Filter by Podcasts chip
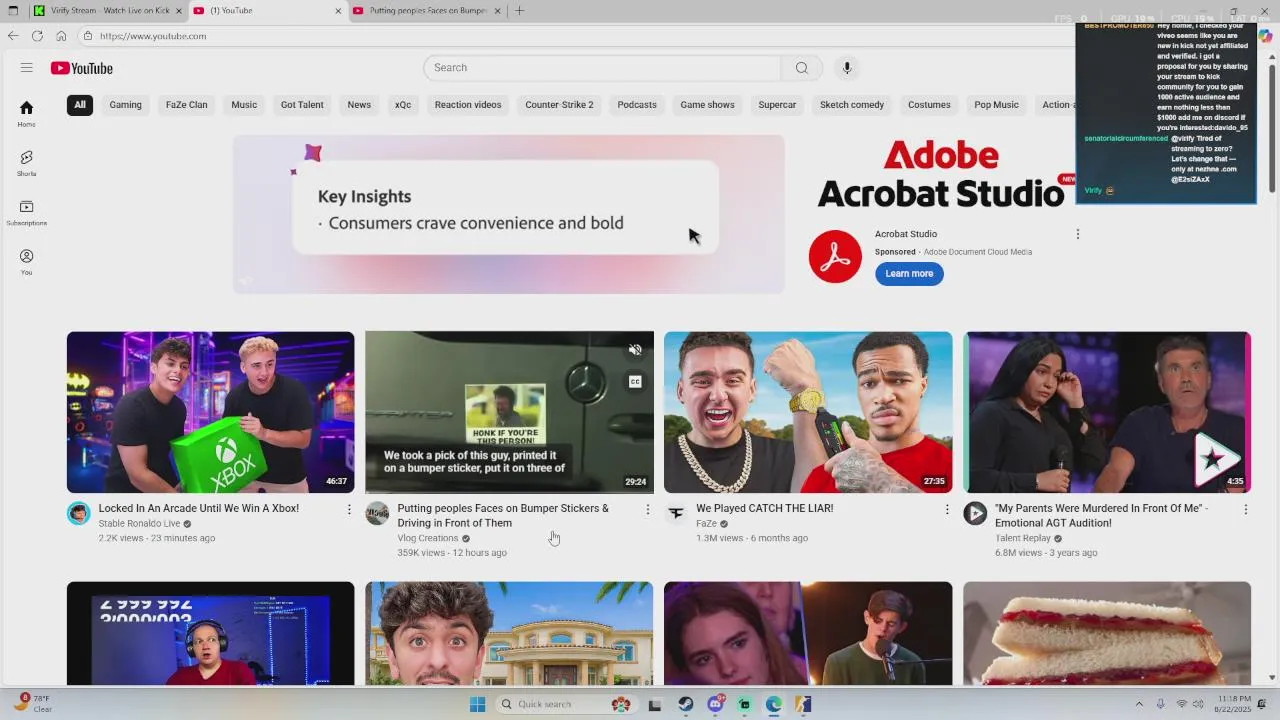The width and height of the screenshot is (1280, 720). [x=637, y=105]
